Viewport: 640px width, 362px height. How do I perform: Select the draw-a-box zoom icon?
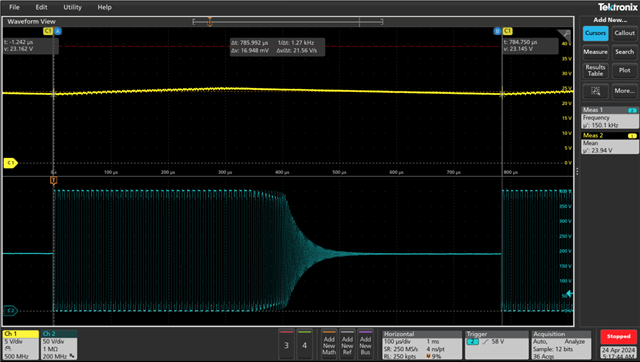coord(595,91)
